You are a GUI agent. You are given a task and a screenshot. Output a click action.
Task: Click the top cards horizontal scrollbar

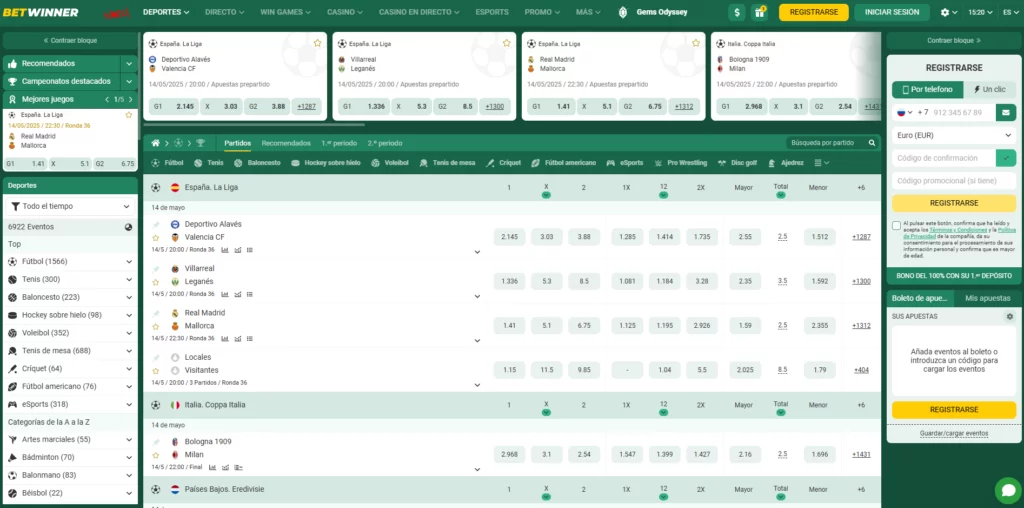pyautogui.click(x=253, y=124)
